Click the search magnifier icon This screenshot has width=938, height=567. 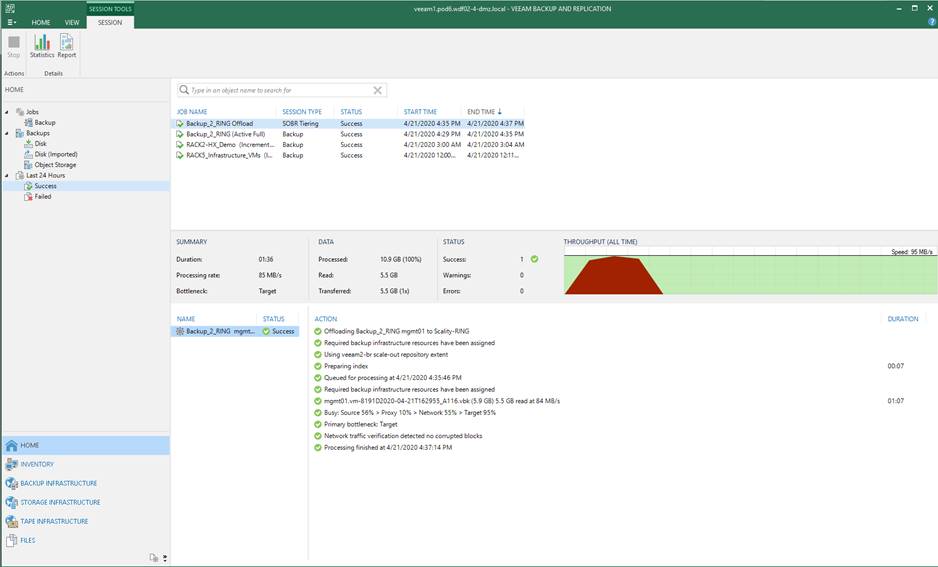(x=184, y=90)
